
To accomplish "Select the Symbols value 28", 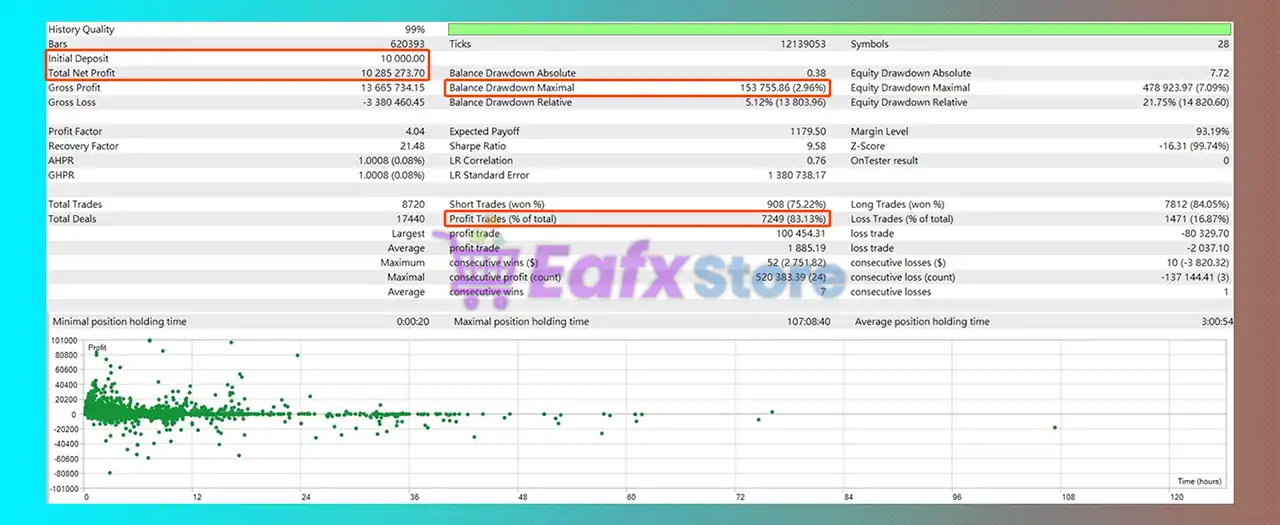I will coord(1223,44).
